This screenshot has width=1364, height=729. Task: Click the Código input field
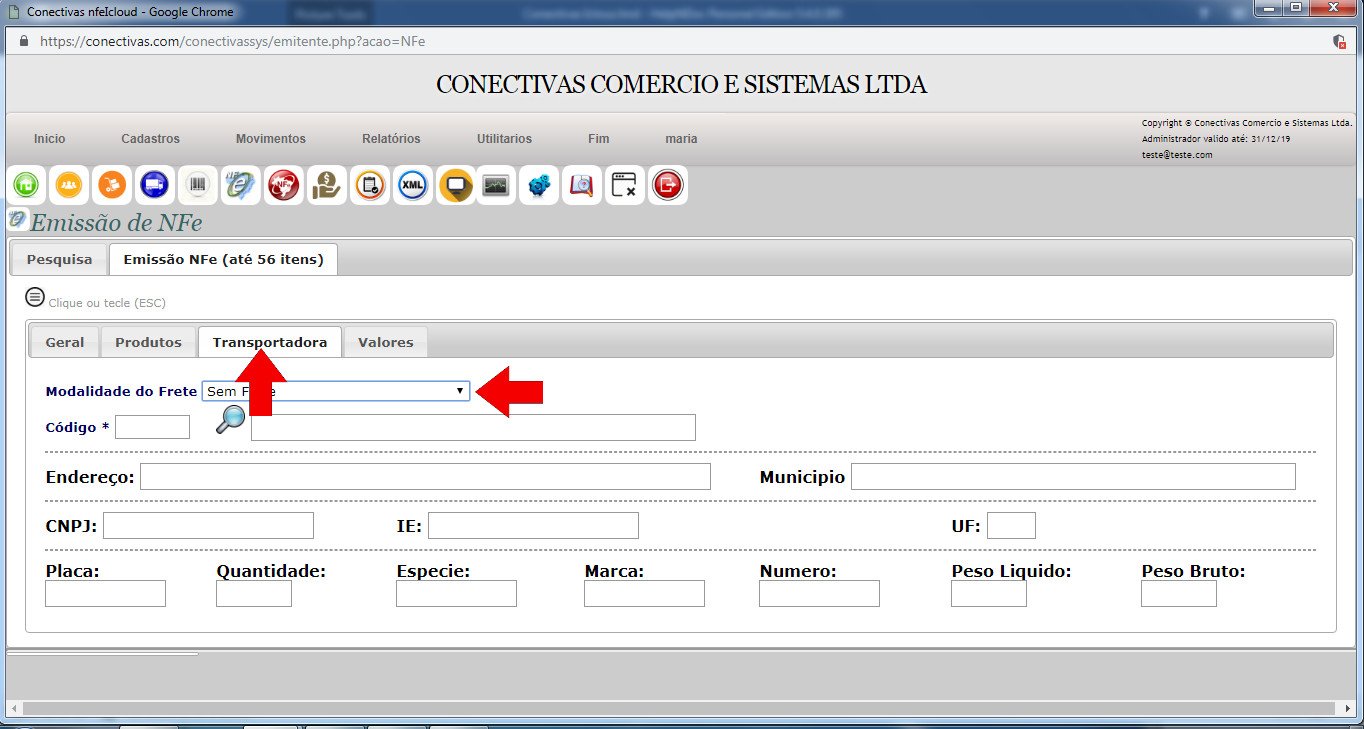[152, 427]
